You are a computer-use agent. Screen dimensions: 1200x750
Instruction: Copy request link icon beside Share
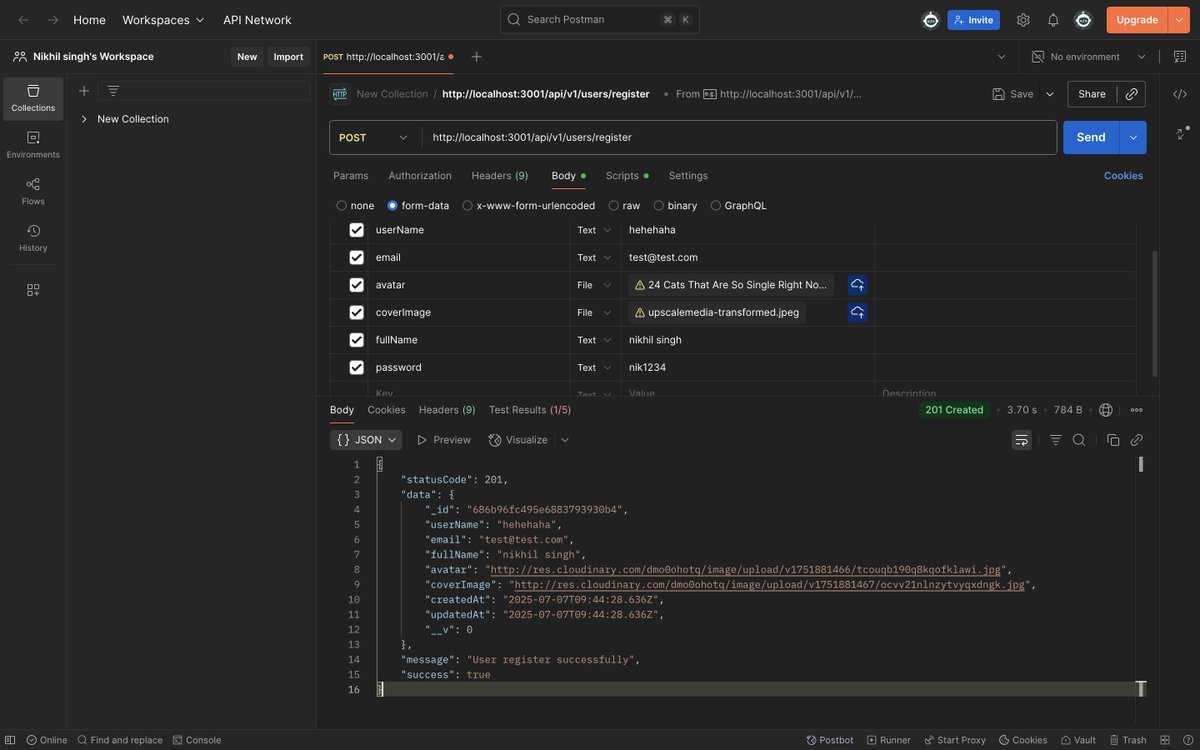point(1132,94)
